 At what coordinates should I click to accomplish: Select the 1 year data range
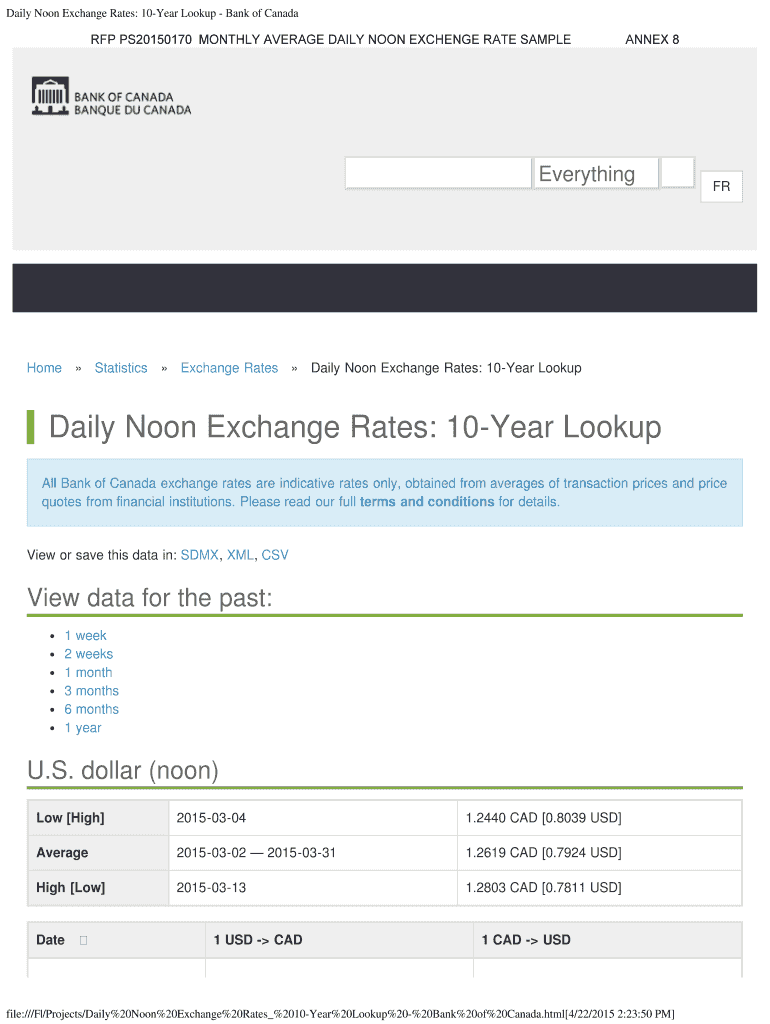click(82, 728)
